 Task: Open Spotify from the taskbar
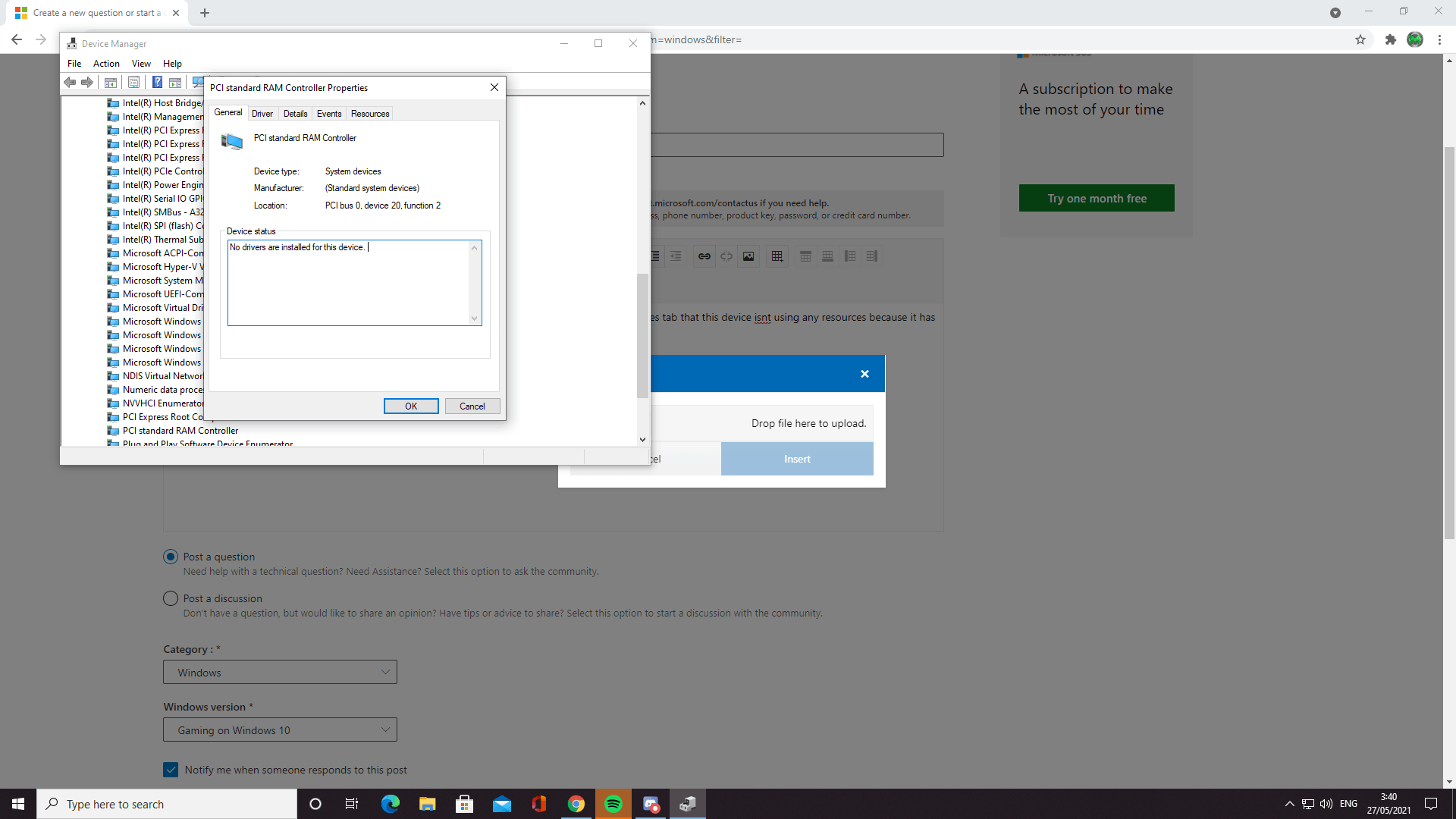coord(613,804)
